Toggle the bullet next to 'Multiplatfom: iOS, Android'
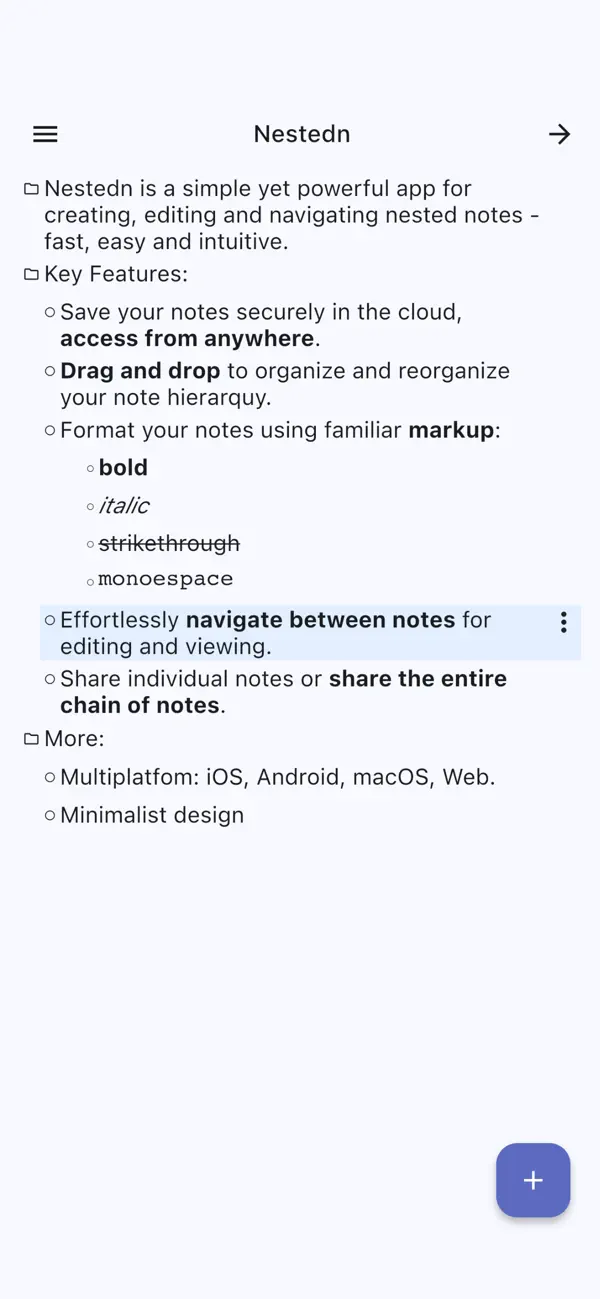 click(x=49, y=776)
